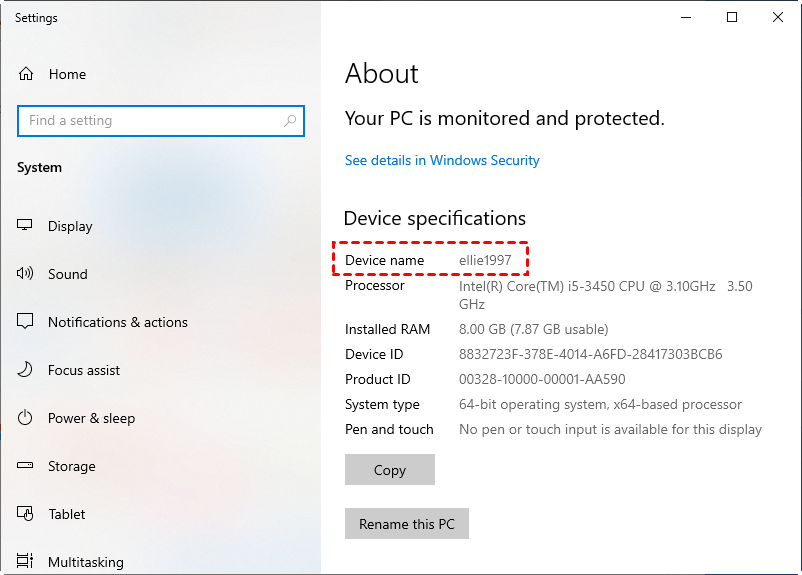
Task: Click the Multitasking icon
Action: pyautogui.click(x=26, y=562)
